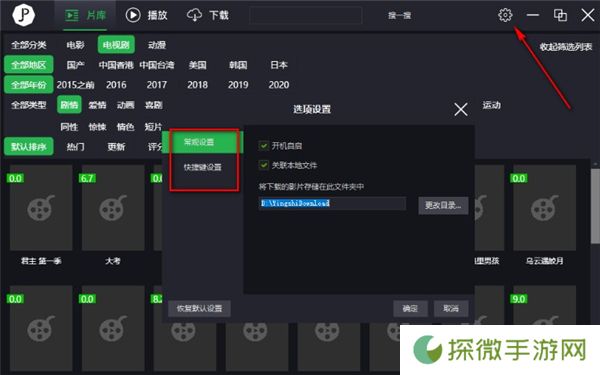The width and height of the screenshot is (600, 375).
Task: Filter region by 中国台湾
Action: pos(157,65)
